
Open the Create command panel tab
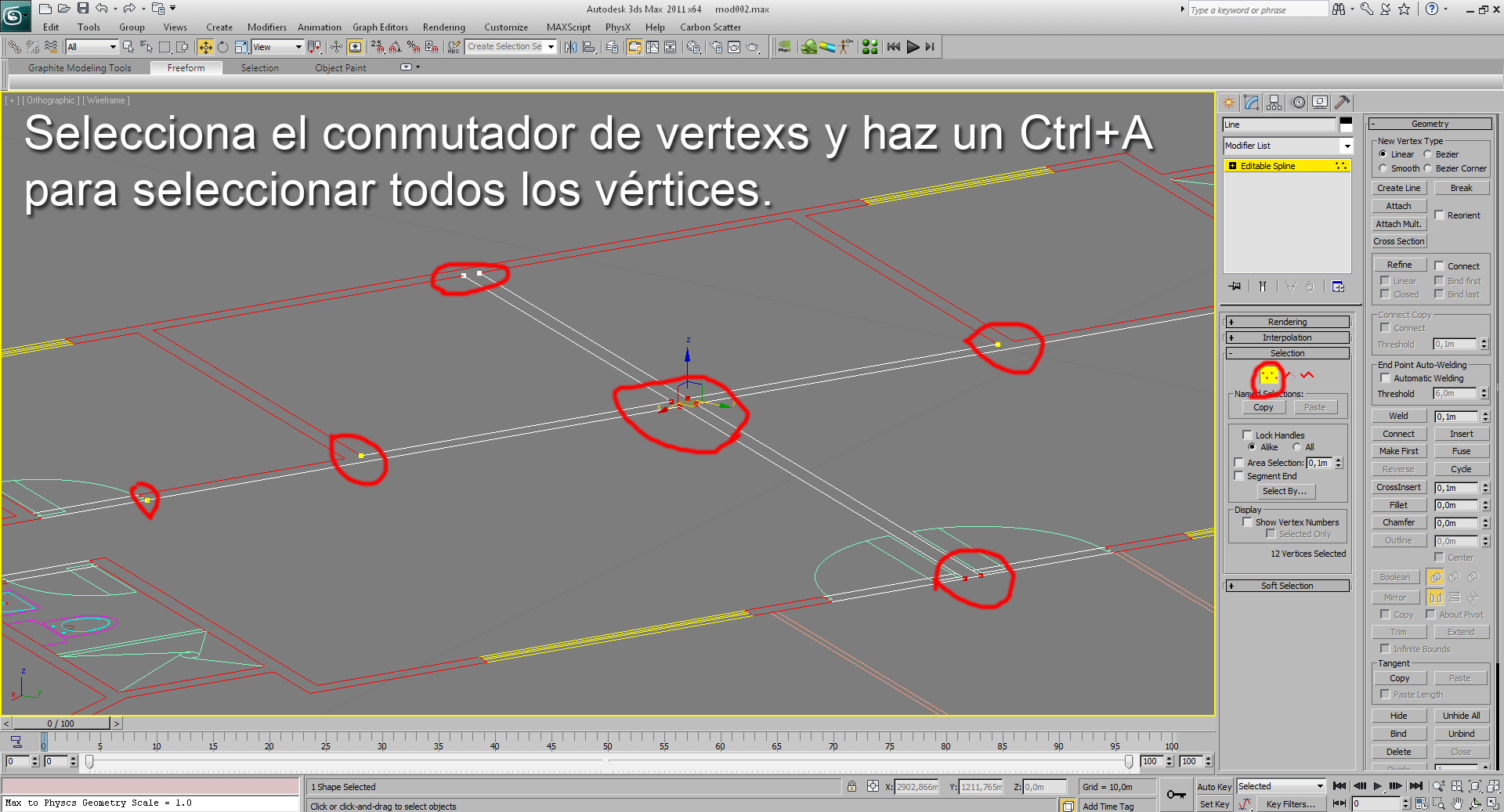click(1228, 103)
